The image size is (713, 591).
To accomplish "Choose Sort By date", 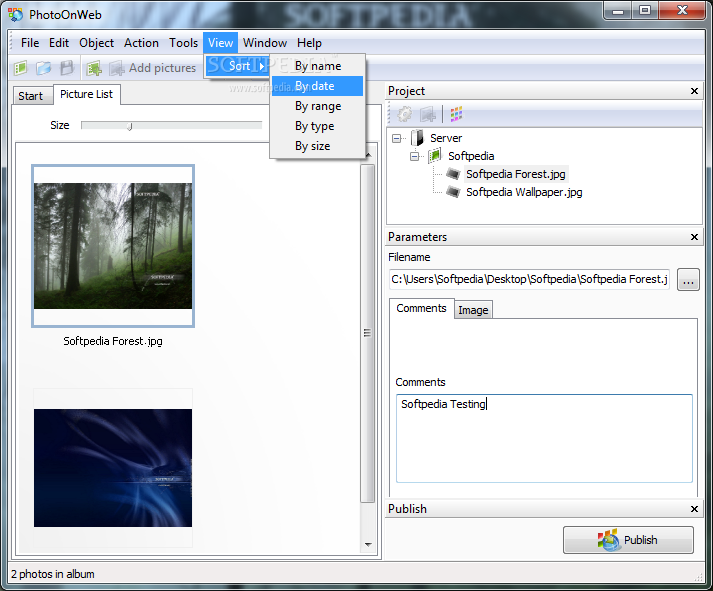I will pos(317,86).
